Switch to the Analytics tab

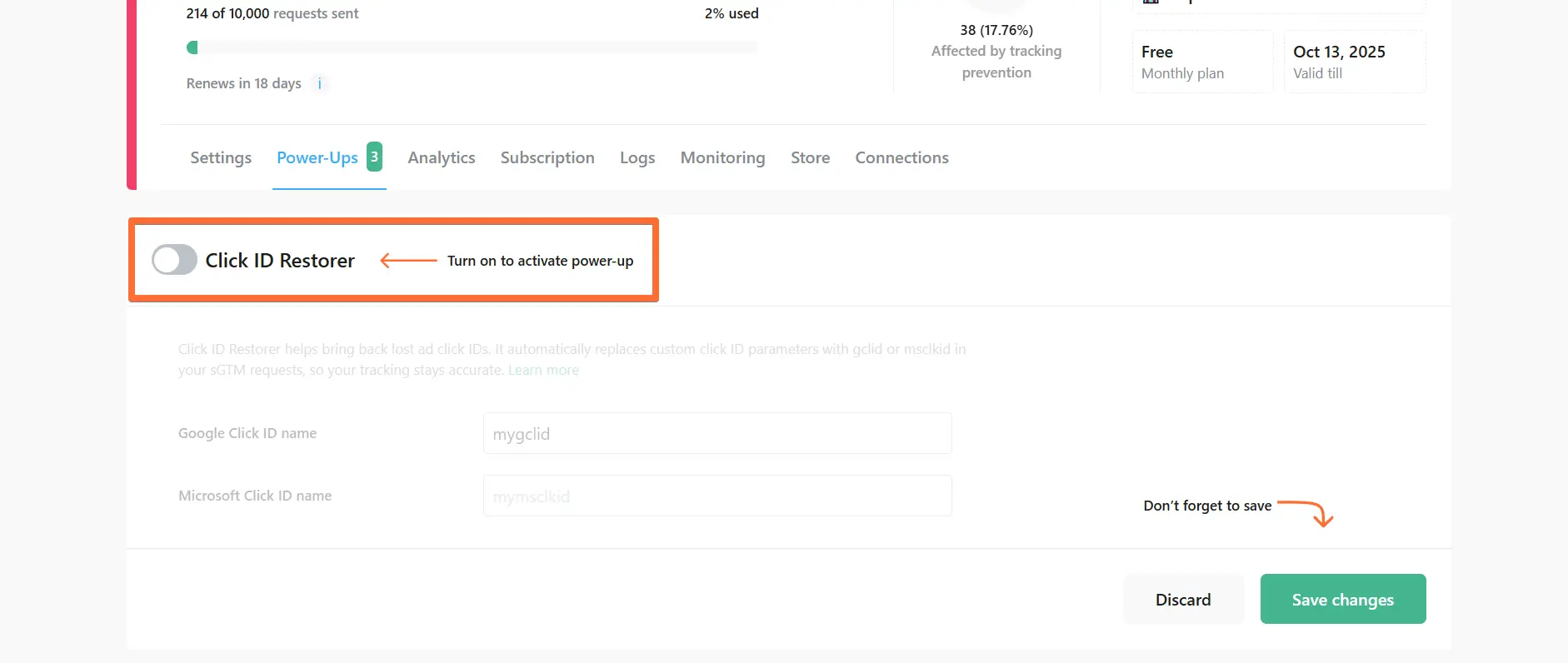441,157
